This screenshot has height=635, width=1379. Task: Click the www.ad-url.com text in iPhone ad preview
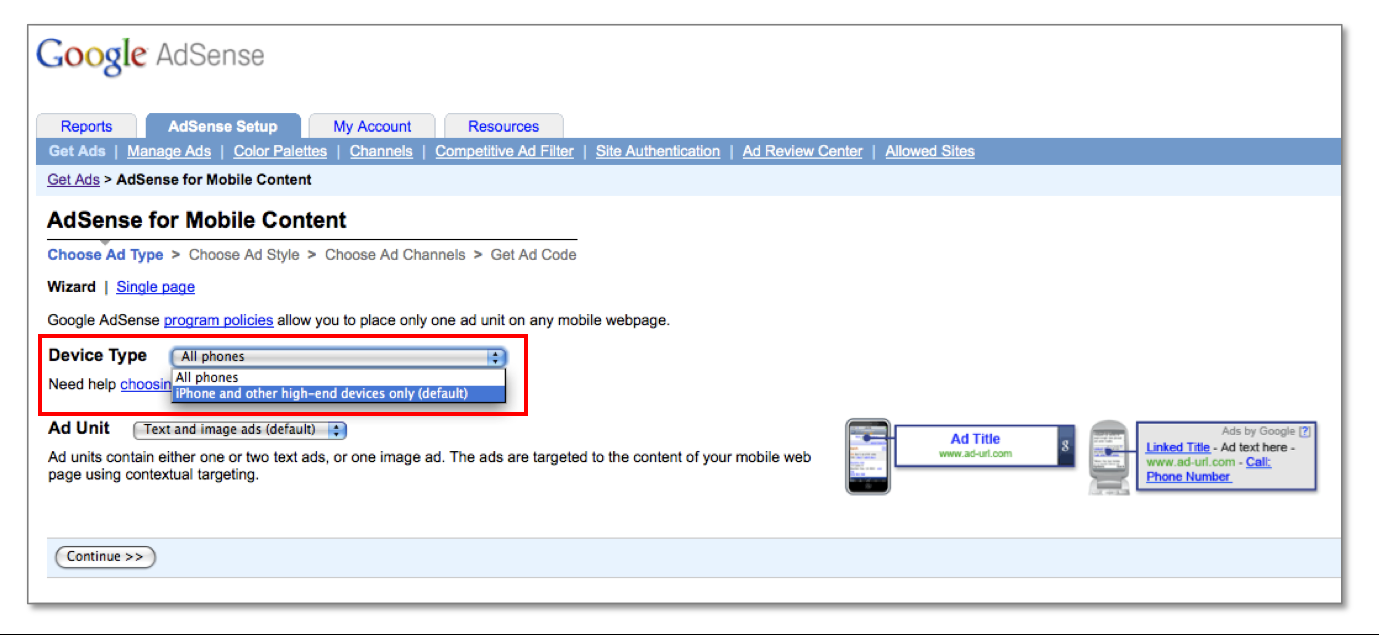click(x=975, y=454)
